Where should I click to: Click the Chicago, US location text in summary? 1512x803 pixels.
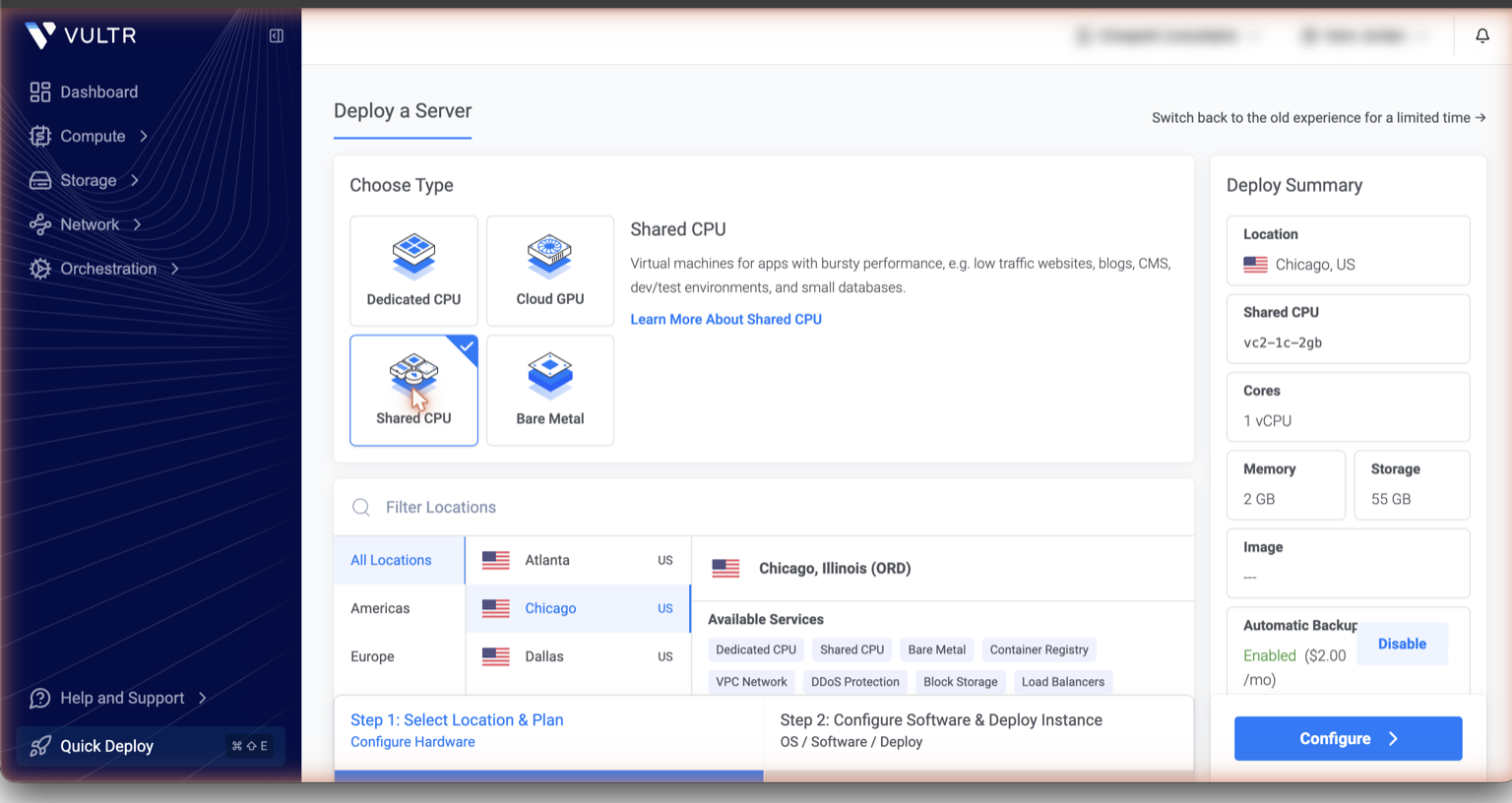tap(1315, 265)
